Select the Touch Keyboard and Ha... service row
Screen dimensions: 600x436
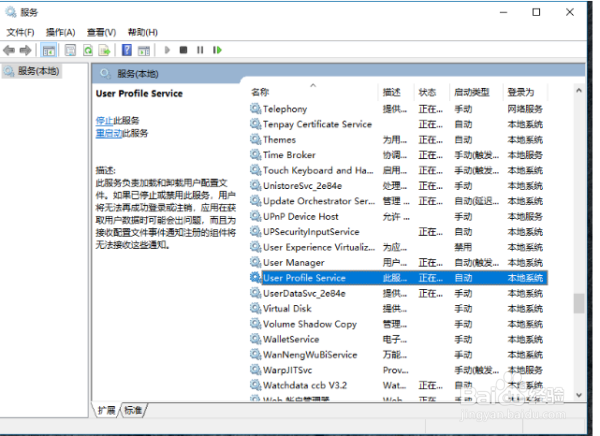(x=399, y=170)
